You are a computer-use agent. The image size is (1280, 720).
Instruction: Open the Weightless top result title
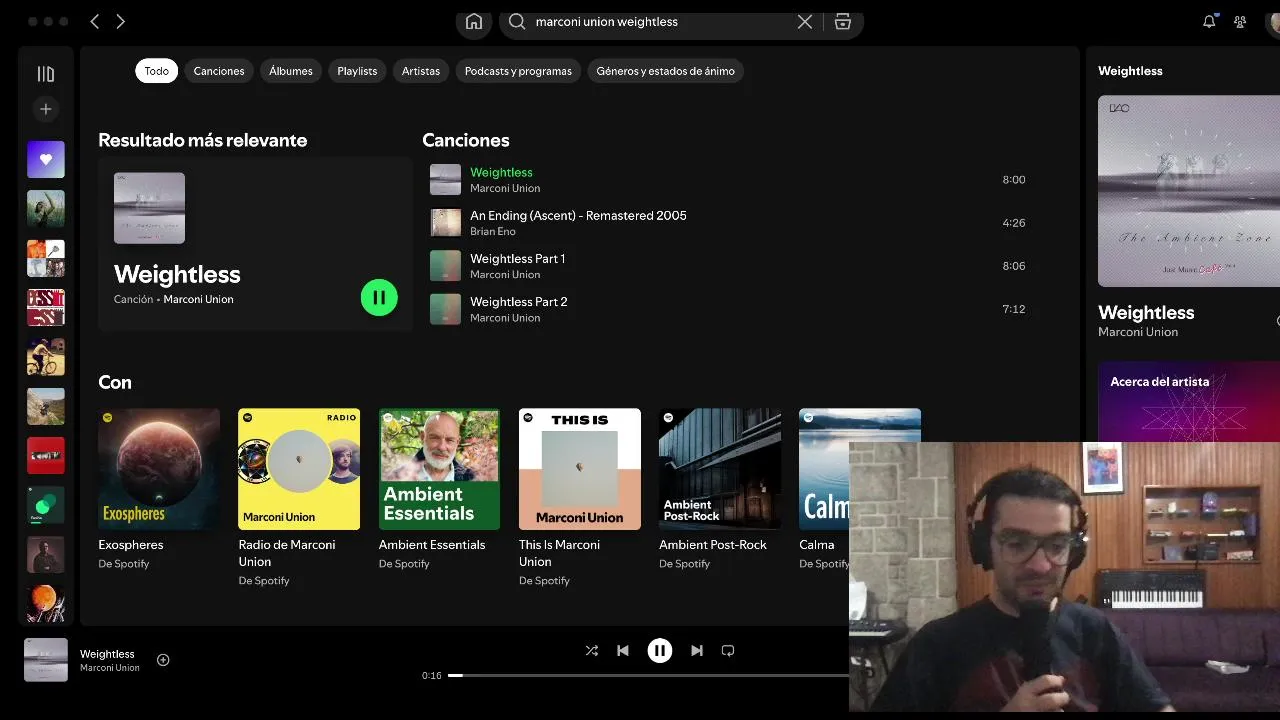point(177,274)
